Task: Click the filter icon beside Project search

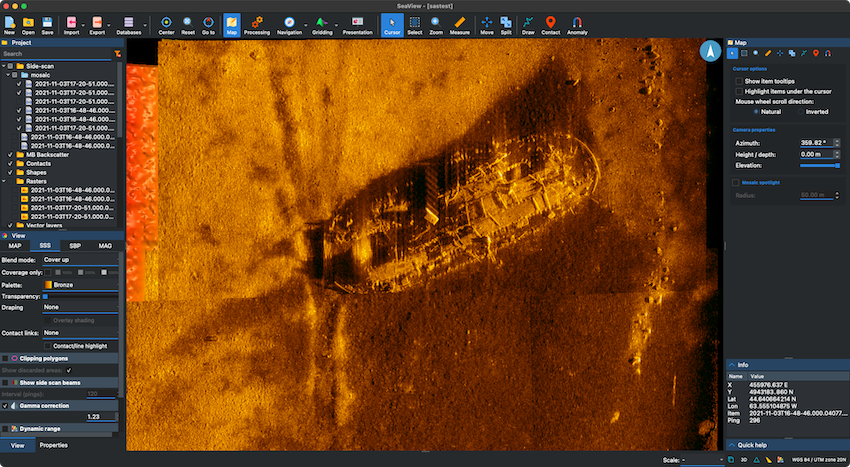Action: click(x=118, y=54)
